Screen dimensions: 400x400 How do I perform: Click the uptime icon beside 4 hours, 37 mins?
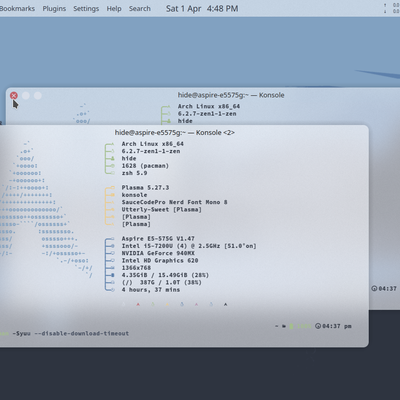coord(113,290)
